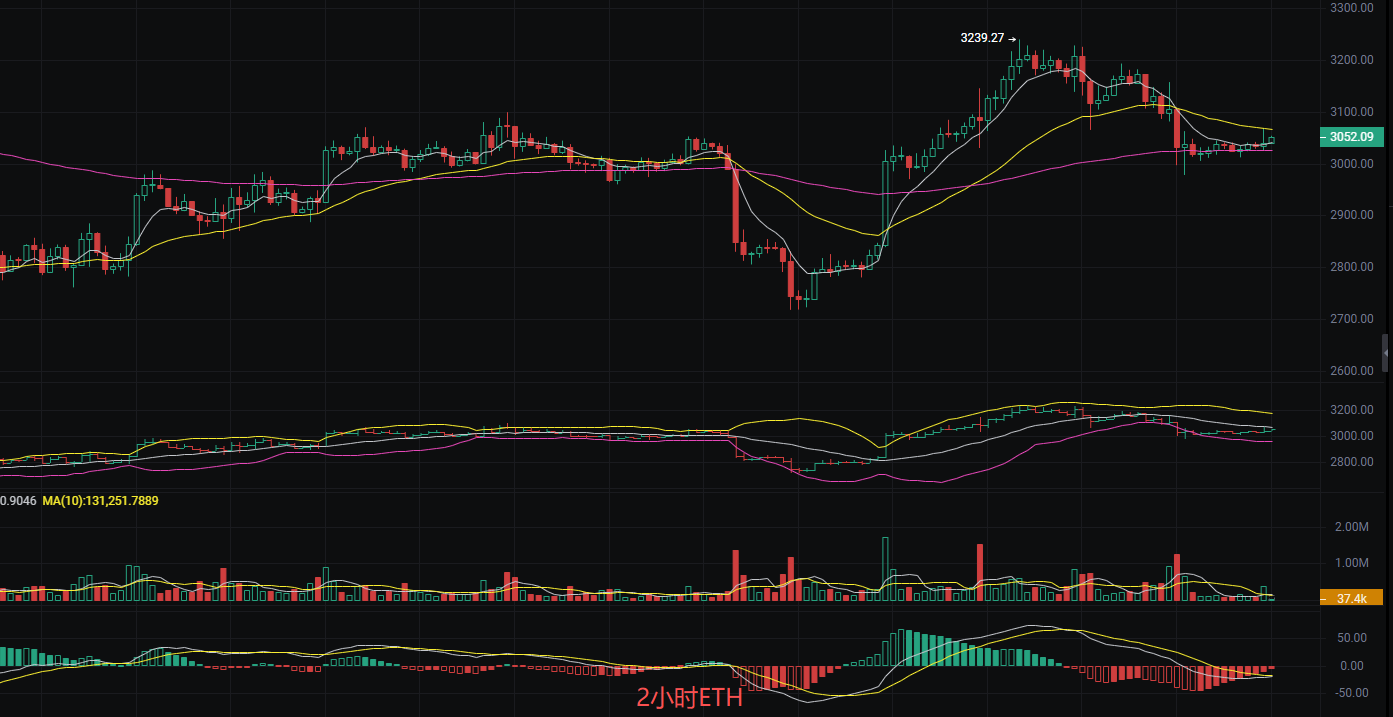Click the red 2小时ETH watermark text
1393x717 pixels.
[689, 698]
